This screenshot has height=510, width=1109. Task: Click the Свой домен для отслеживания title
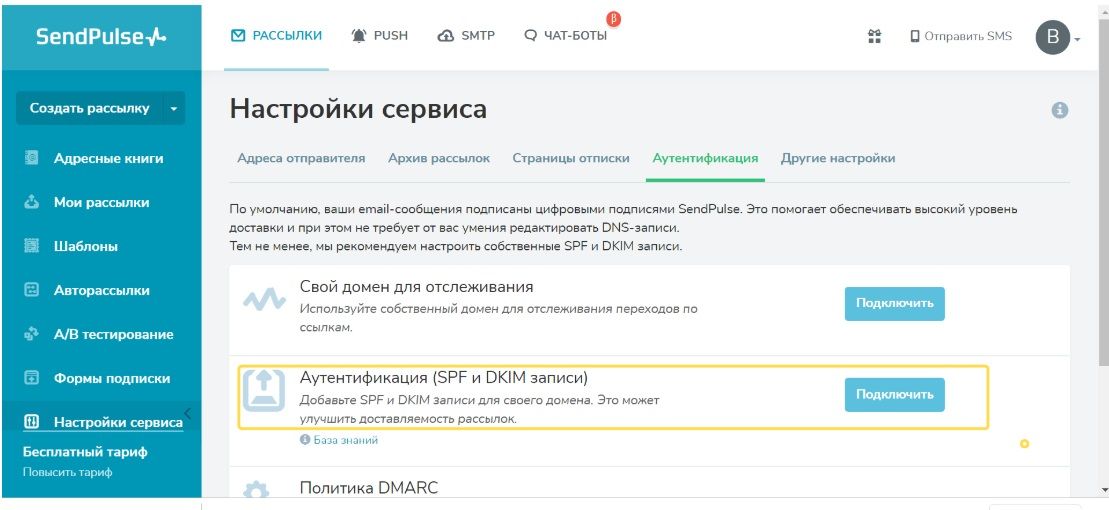pyautogui.click(x=417, y=287)
